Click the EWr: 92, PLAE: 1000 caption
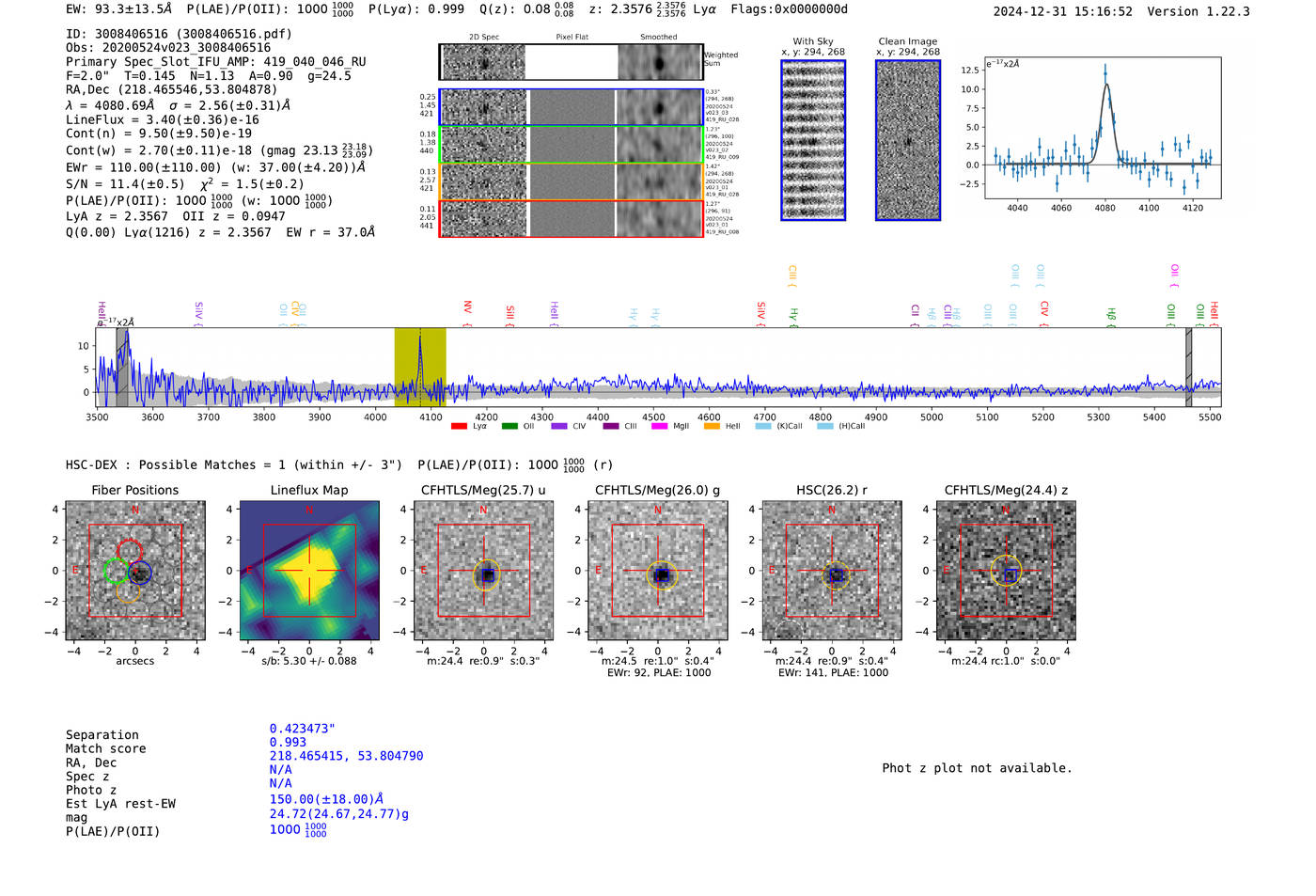 [x=658, y=673]
